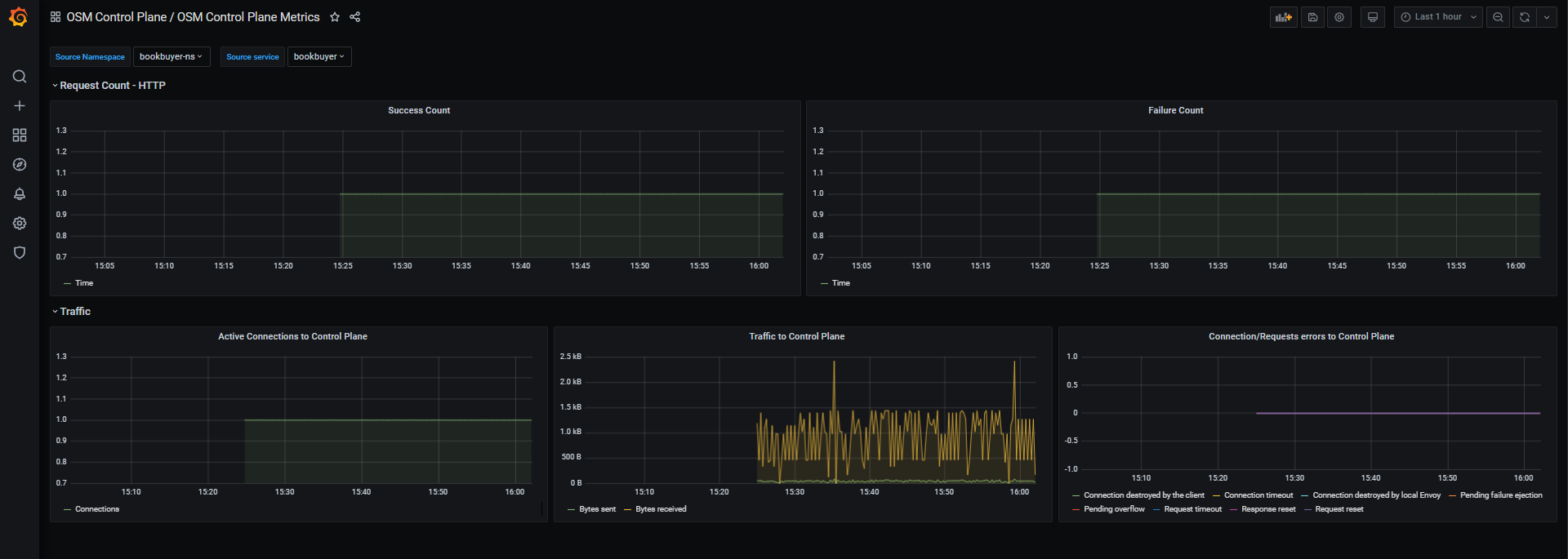Open the Server Admin shield icon
Viewport: 1568px width, 559px height.
click(20, 253)
